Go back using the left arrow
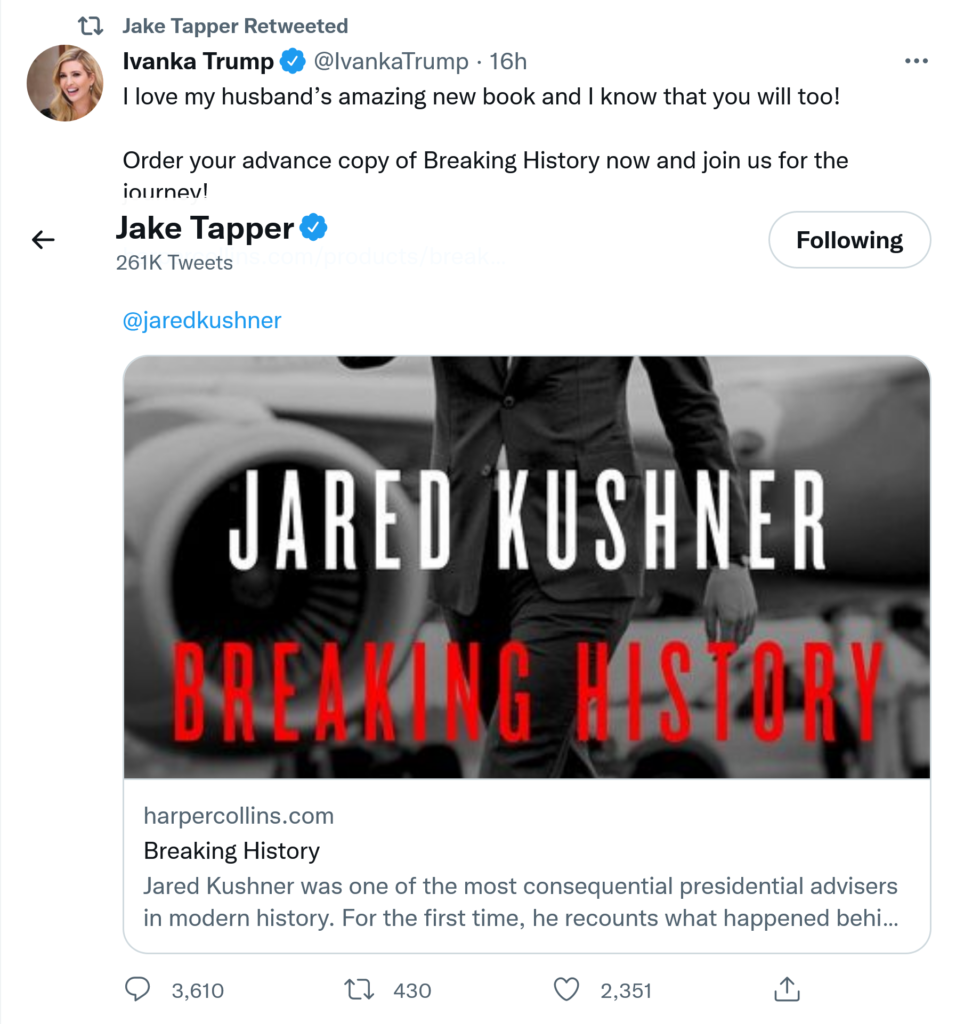Screen dimensions: 956x1024 (x=43, y=239)
